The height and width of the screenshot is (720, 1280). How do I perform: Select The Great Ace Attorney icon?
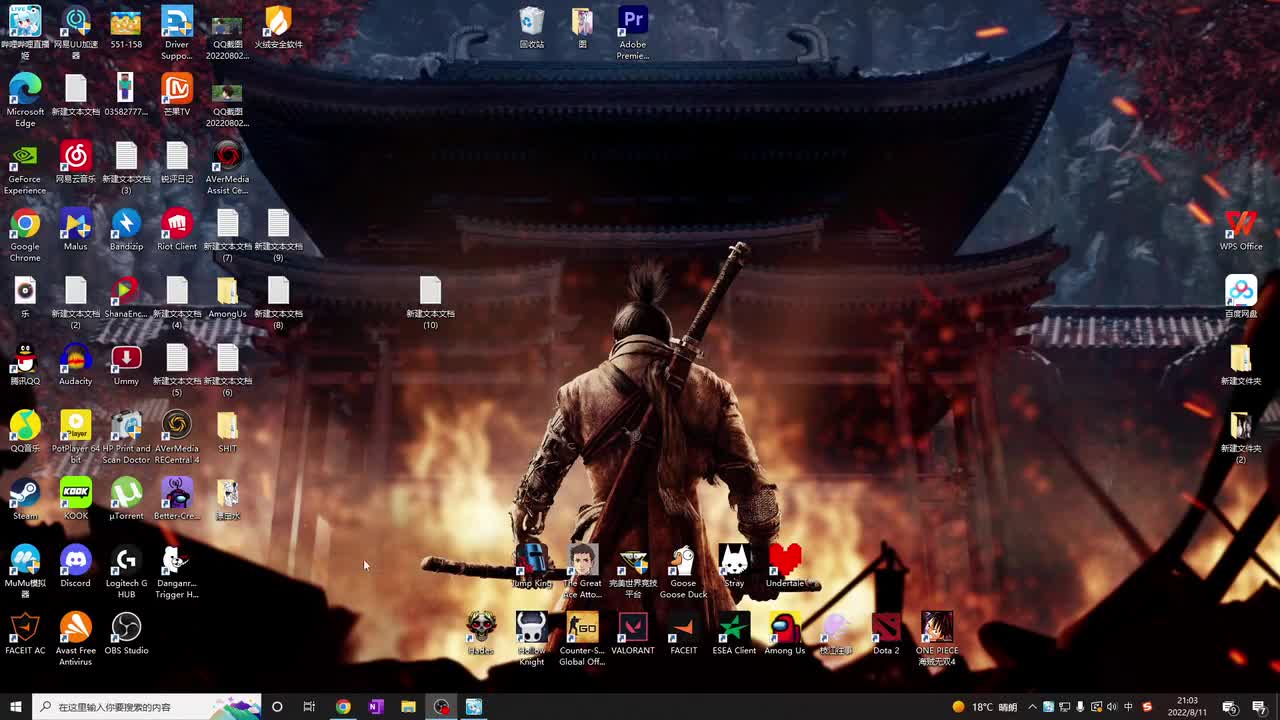(x=582, y=571)
